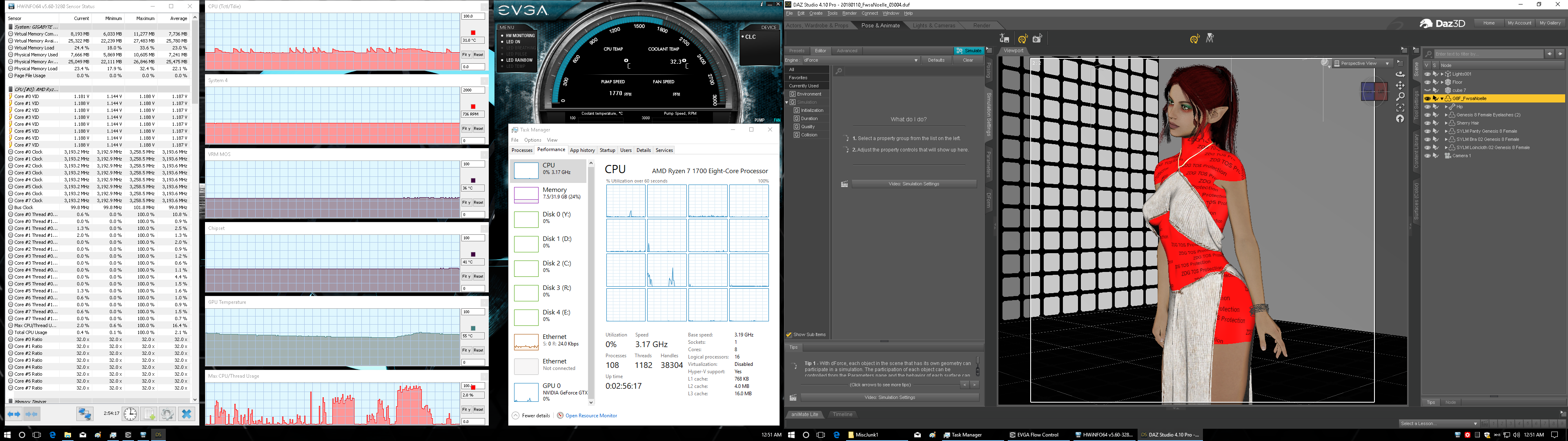Click the reset view up-arrow icon

click(1400, 119)
